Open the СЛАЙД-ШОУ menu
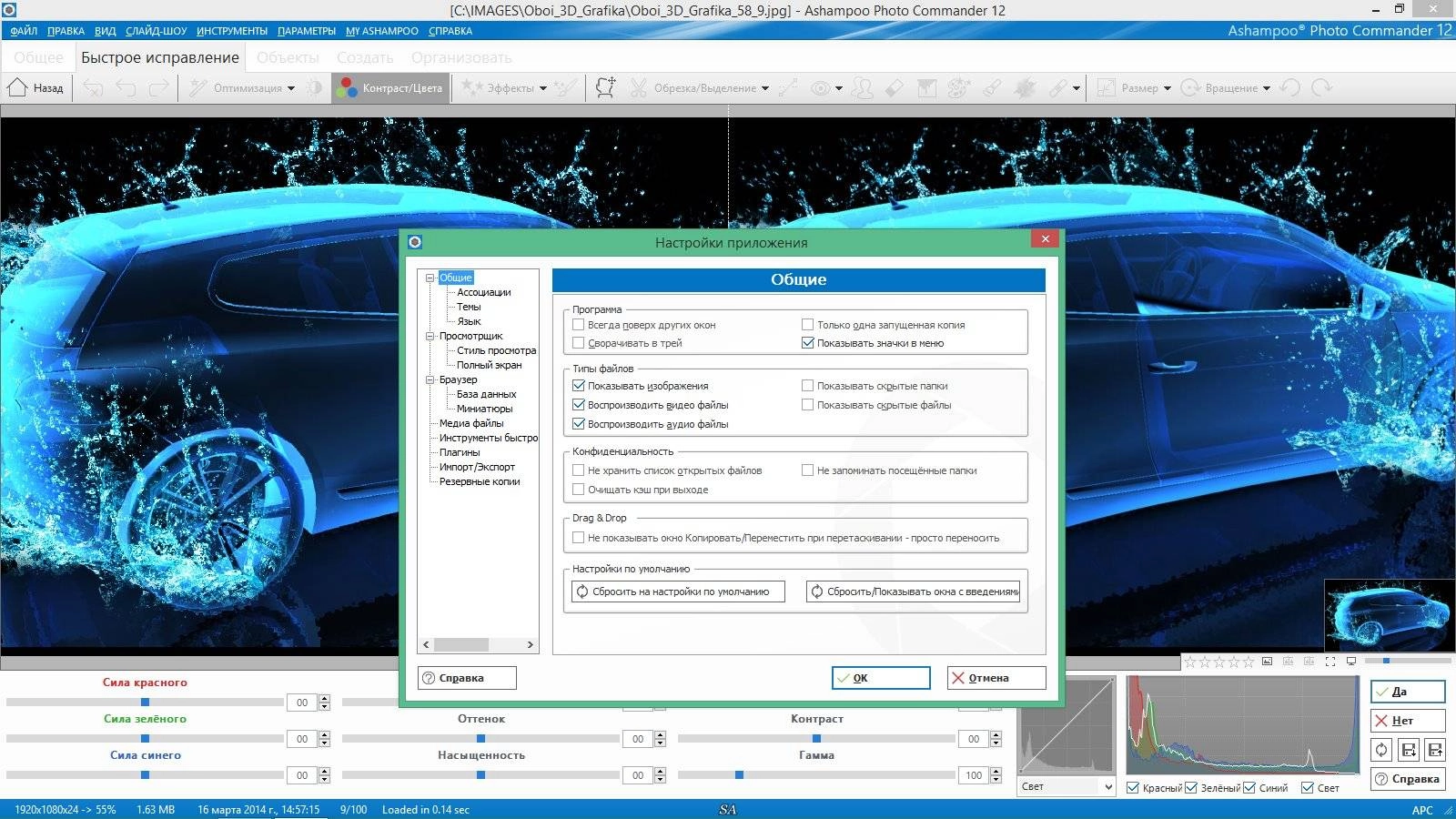Viewport: 1456px width, 819px height. coord(157,31)
